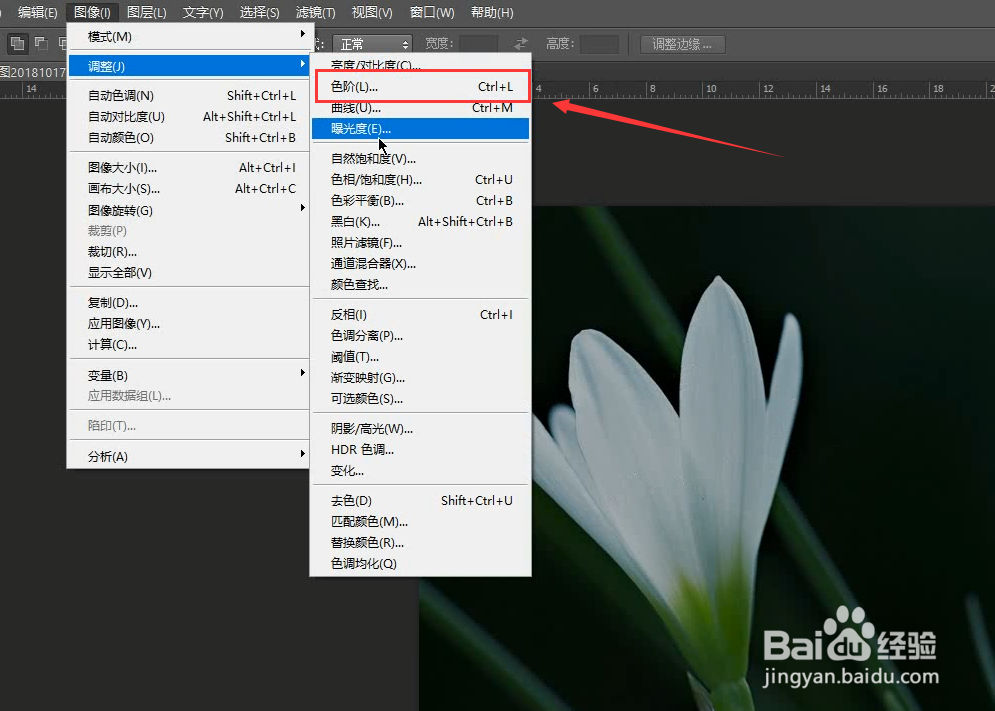Select the highlighted 调整(J) submenu entry
The width and height of the screenshot is (995, 711).
(188, 66)
